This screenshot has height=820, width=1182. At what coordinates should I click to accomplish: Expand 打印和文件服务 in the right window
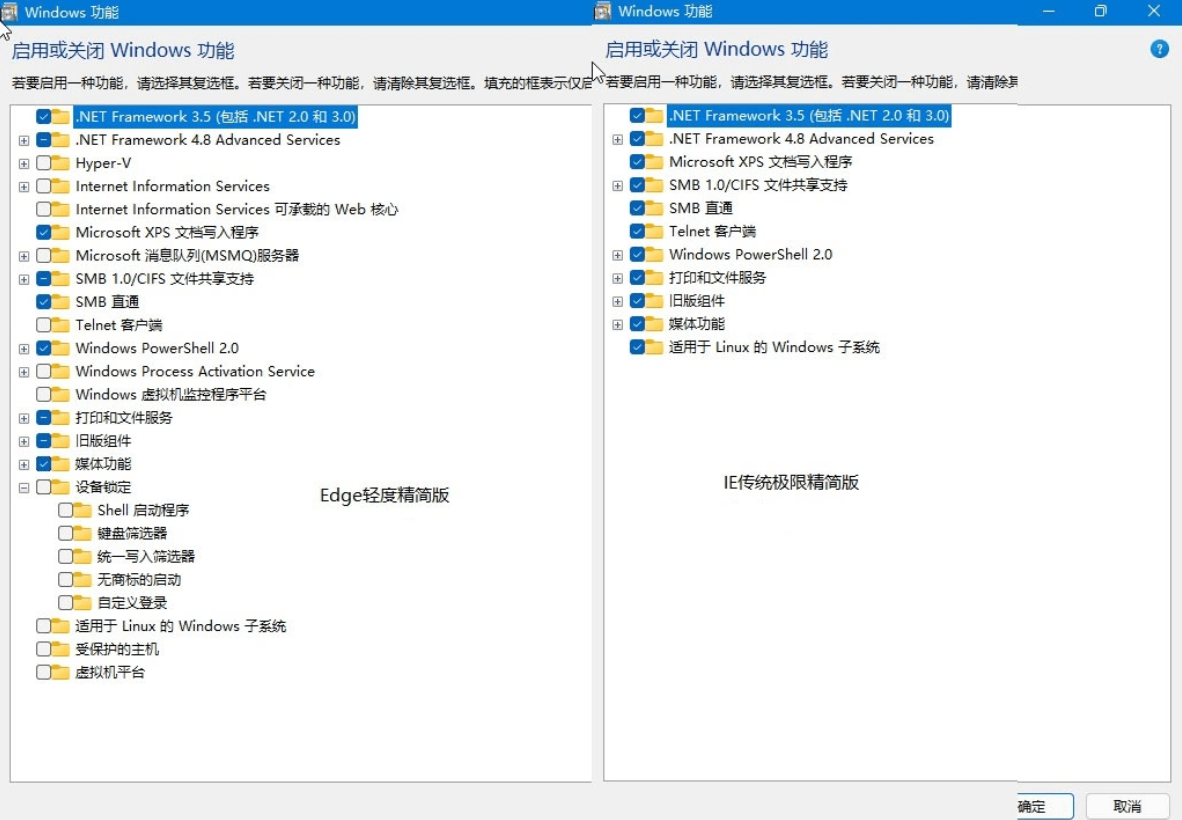coord(617,278)
